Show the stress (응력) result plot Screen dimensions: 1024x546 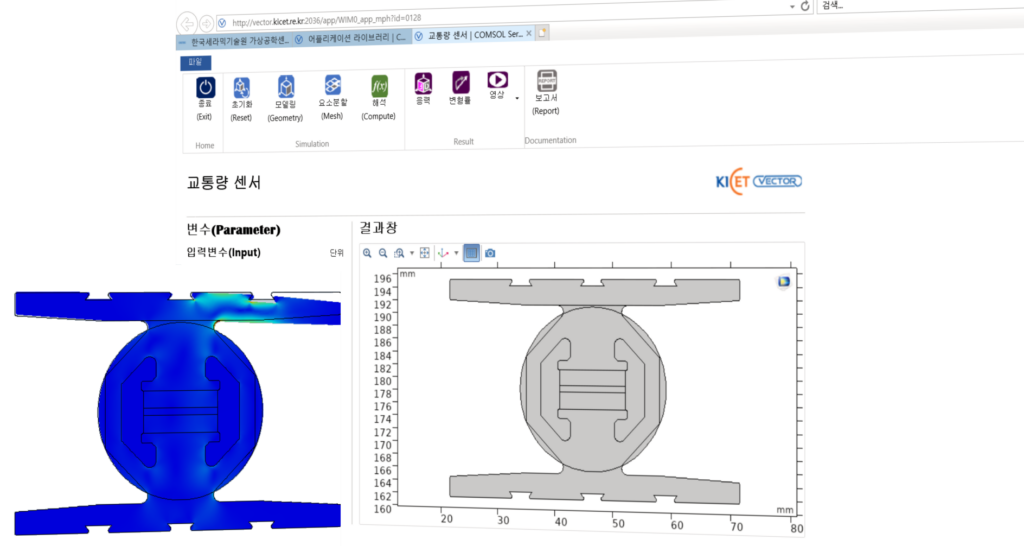pos(422,83)
